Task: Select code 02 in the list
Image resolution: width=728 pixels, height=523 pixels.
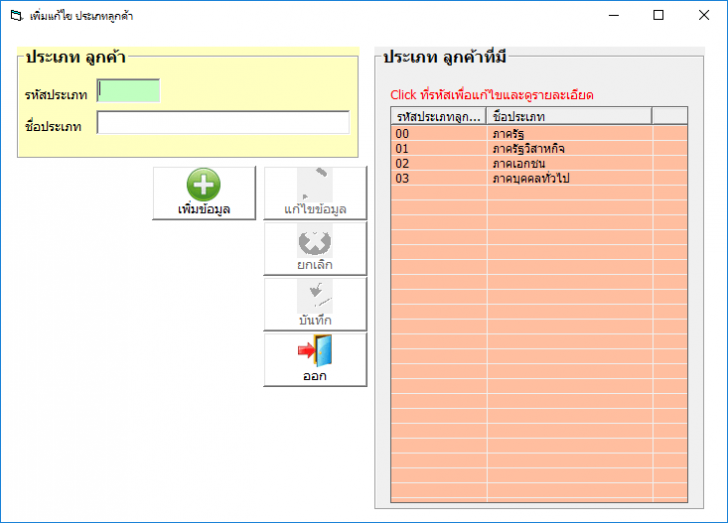Action: point(402,163)
